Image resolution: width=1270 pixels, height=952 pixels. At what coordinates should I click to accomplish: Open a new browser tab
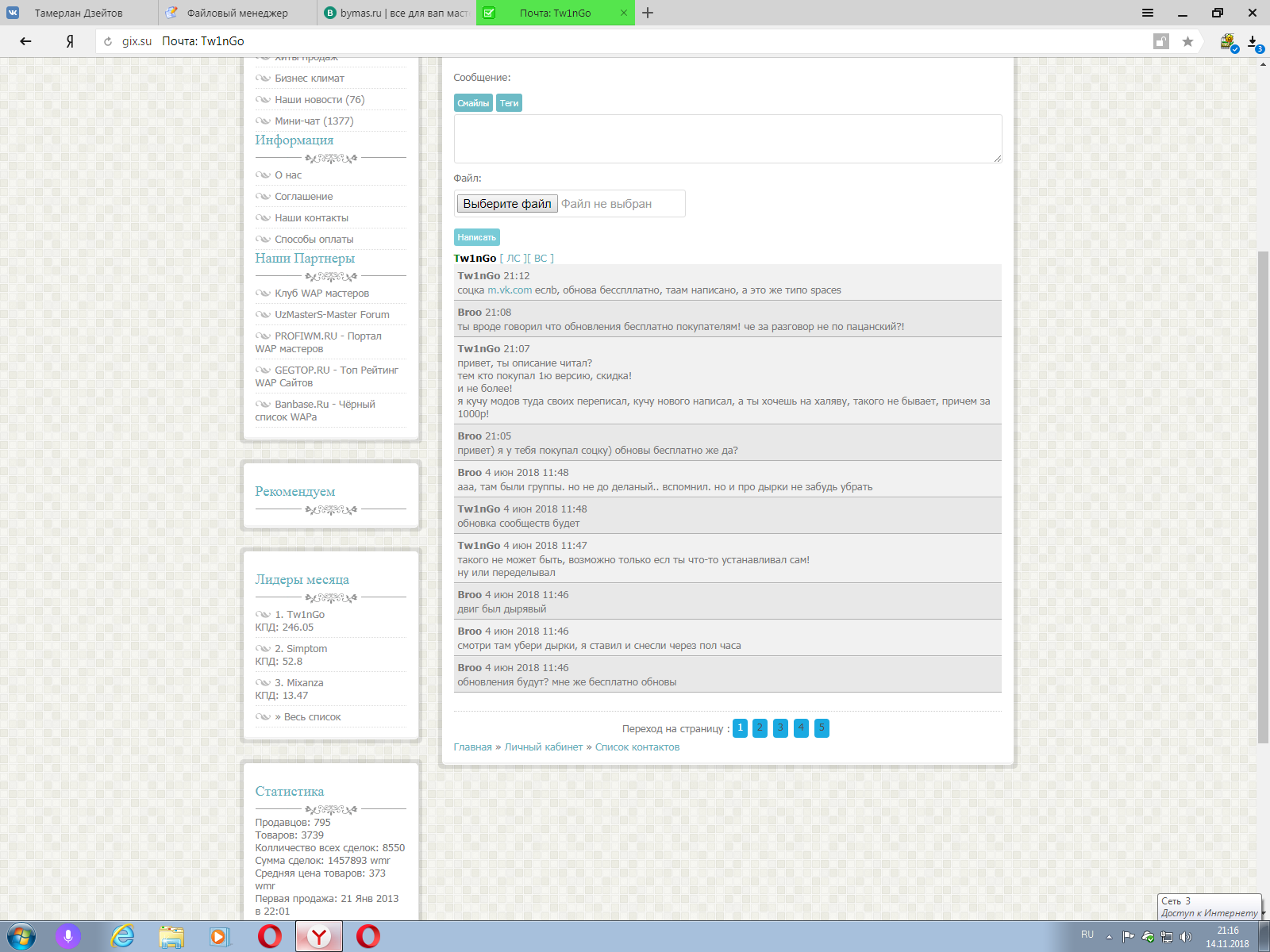648,13
